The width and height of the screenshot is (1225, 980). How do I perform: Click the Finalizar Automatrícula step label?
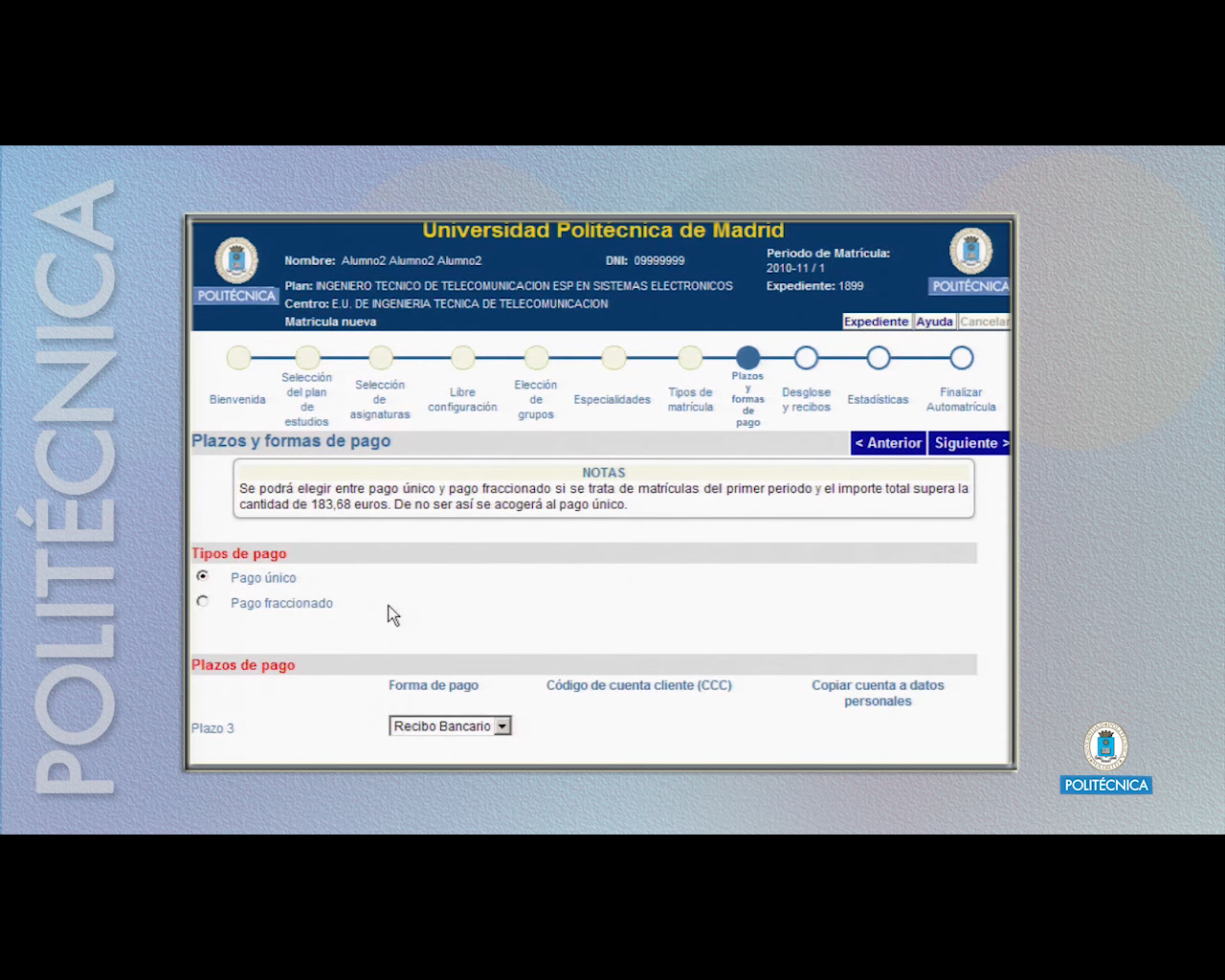[961, 400]
